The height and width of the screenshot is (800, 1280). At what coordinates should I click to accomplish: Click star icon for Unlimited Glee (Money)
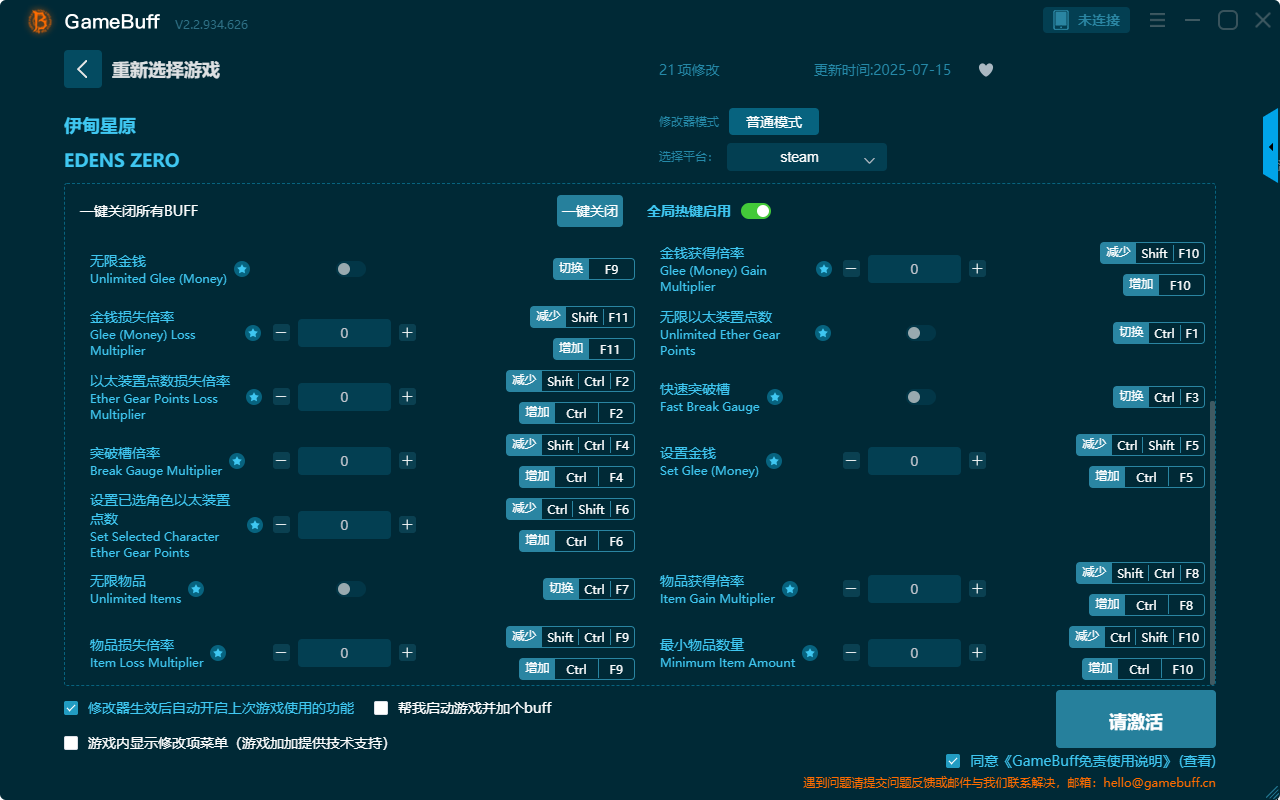coord(242,269)
